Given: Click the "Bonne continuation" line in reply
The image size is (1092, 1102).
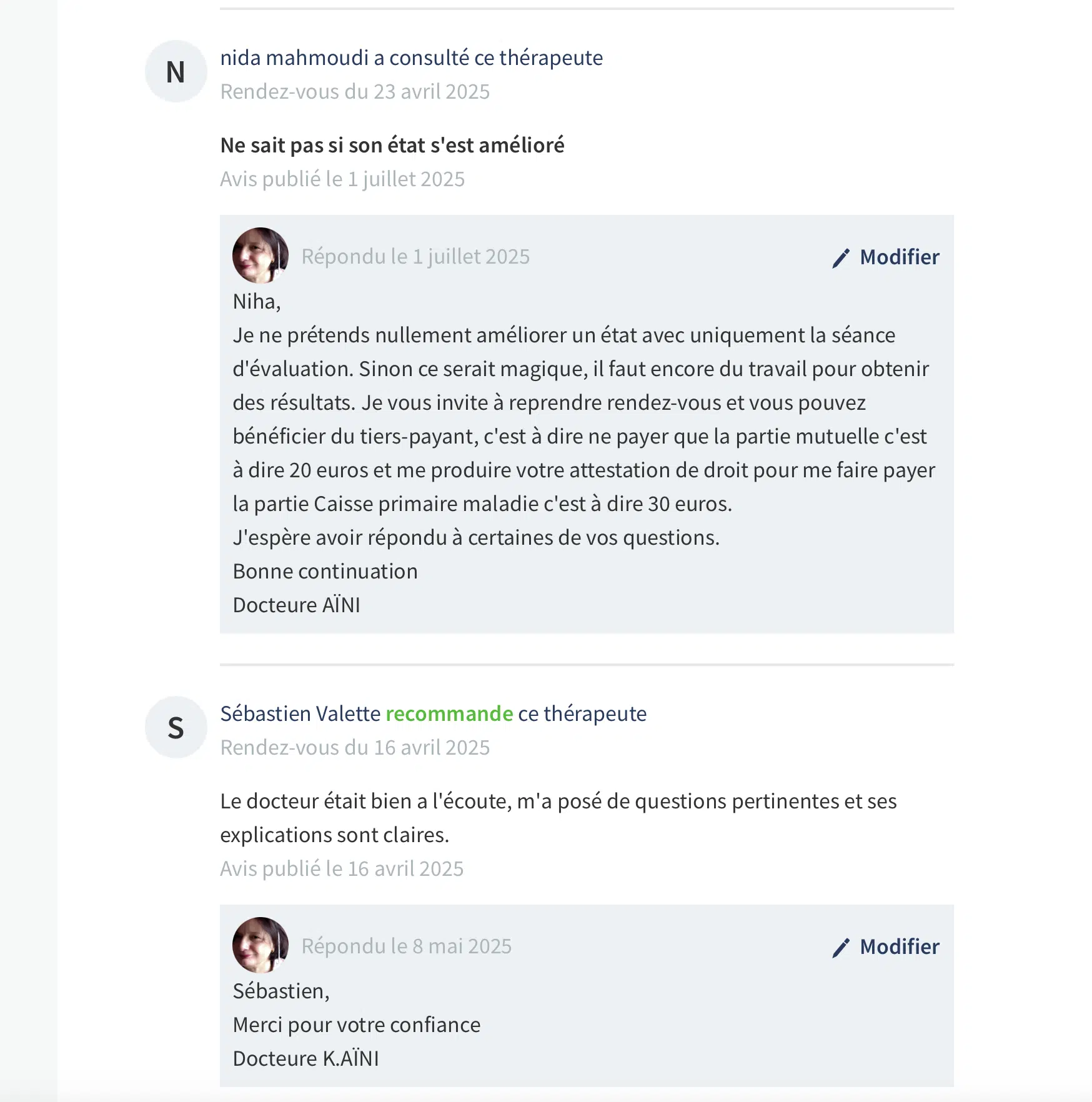Looking at the screenshot, I should pos(325,572).
